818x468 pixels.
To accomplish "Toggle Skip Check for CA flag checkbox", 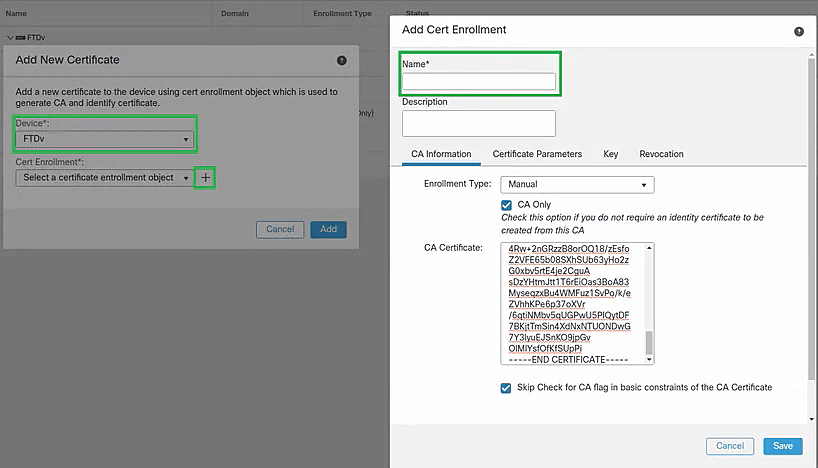I will point(506,387).
